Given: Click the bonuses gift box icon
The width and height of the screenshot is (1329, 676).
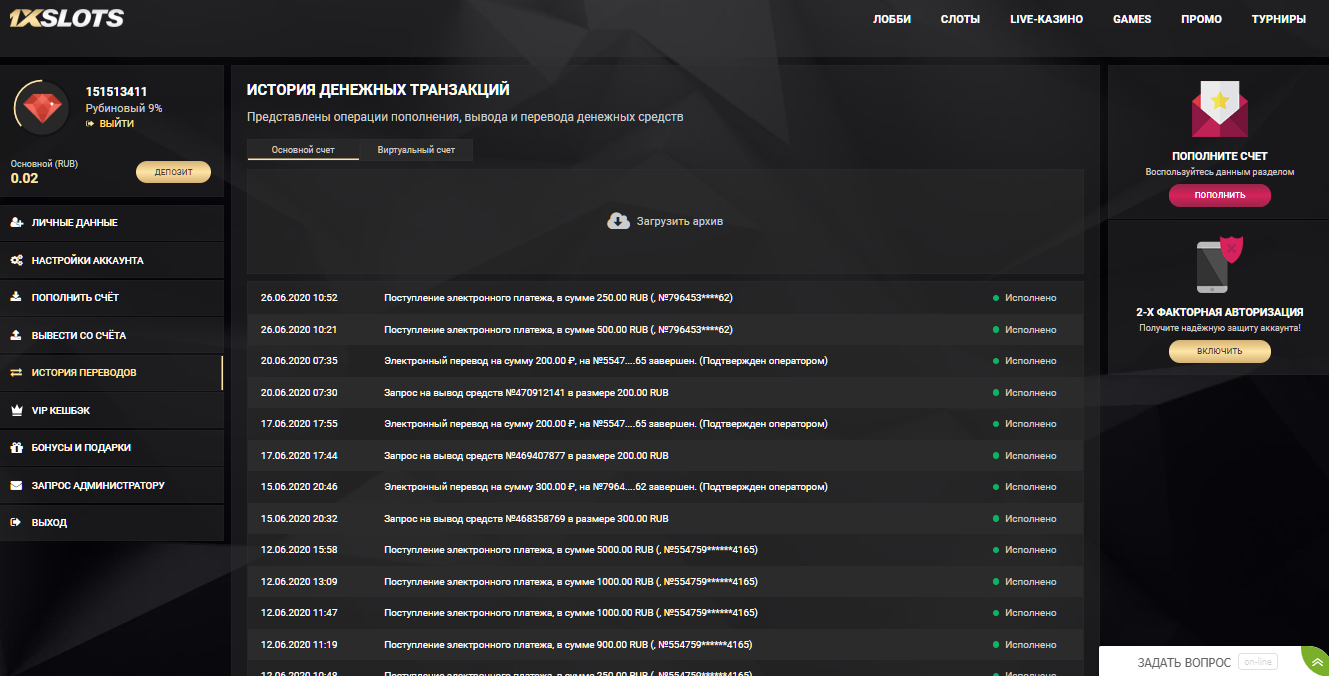Looking at the screenshot, I should pos(16,448).
